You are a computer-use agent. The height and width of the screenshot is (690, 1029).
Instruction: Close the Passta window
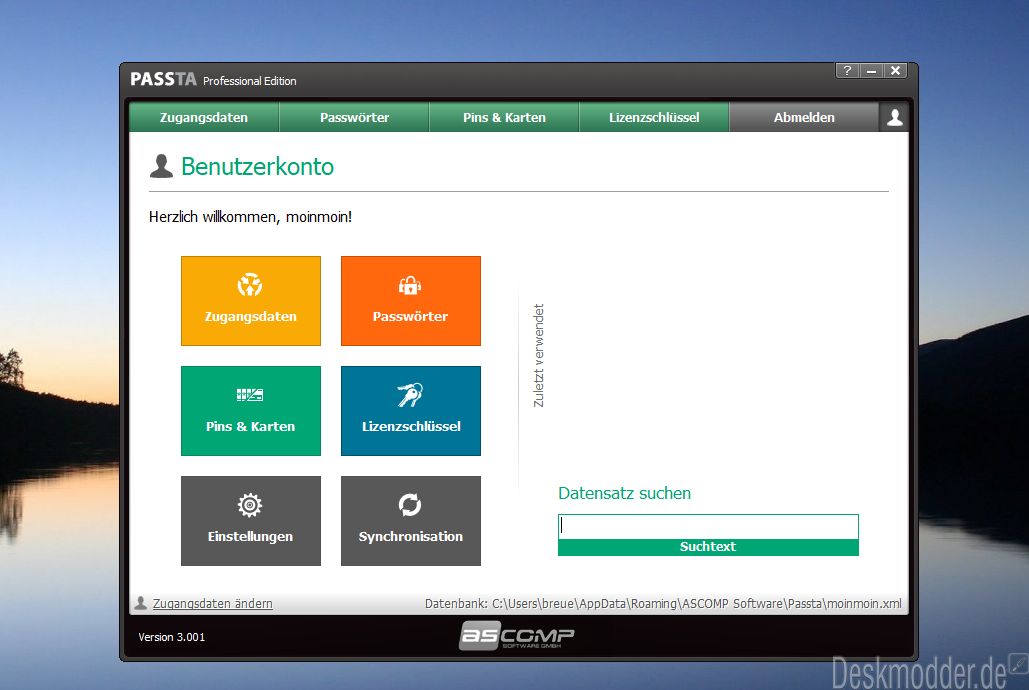click(x=895, y=70)
